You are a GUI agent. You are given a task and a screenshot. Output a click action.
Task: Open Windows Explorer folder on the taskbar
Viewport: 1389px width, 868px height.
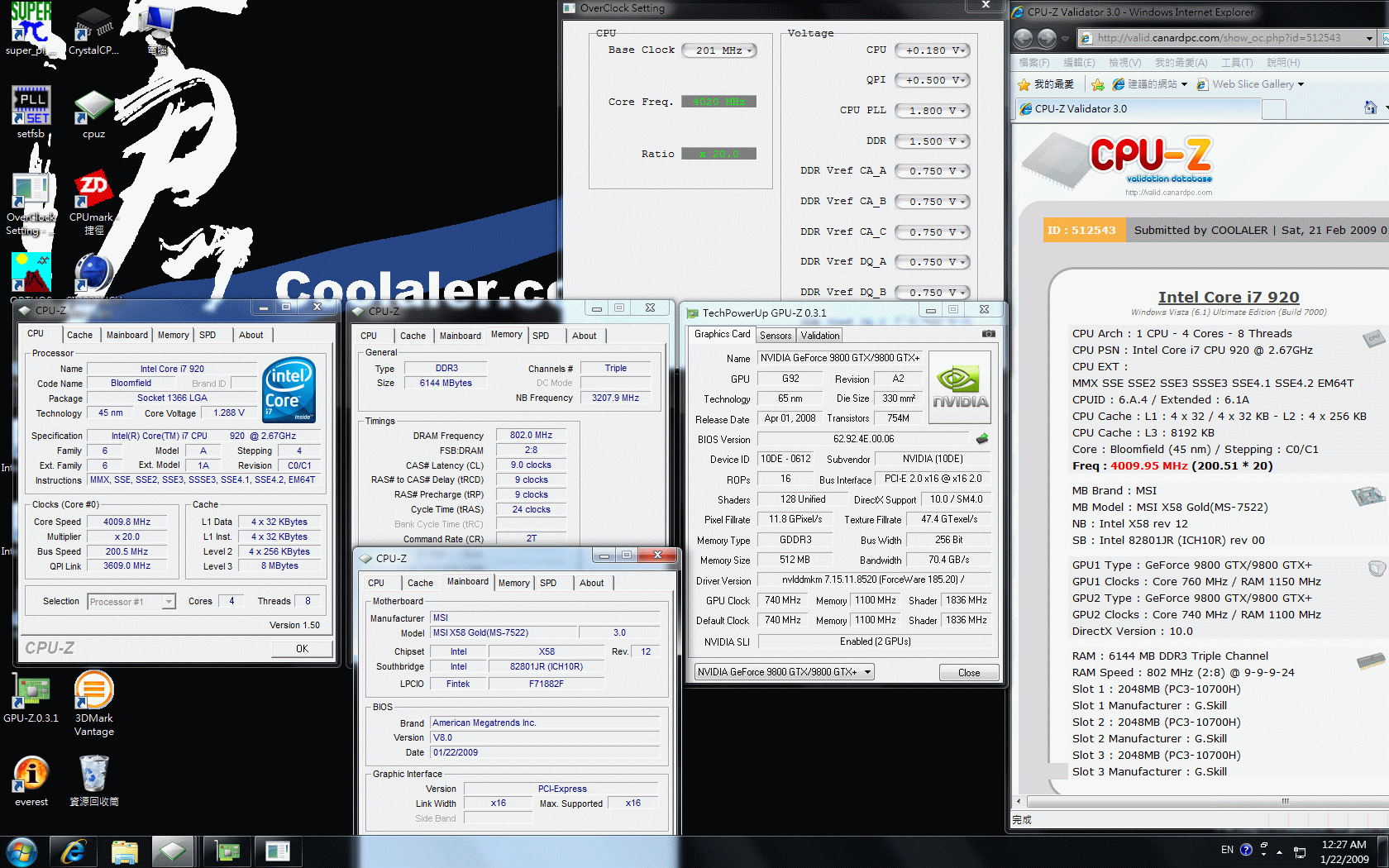pos(124,851)
